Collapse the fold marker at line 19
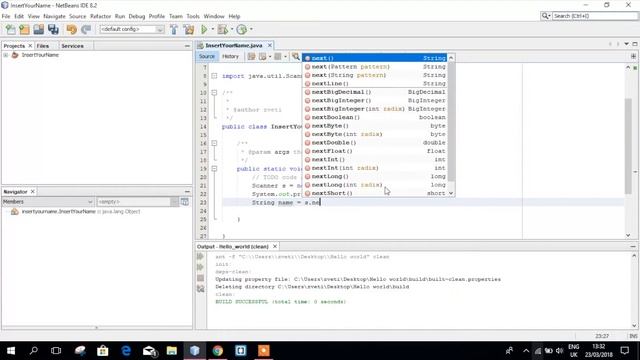Screen dimensions: 640x360 (x=214, y=169)
